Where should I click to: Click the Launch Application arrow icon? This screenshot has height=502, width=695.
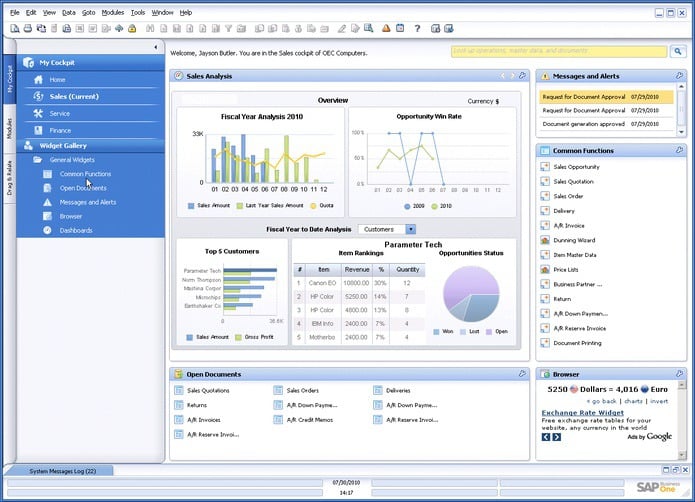[x=119, y=28]
